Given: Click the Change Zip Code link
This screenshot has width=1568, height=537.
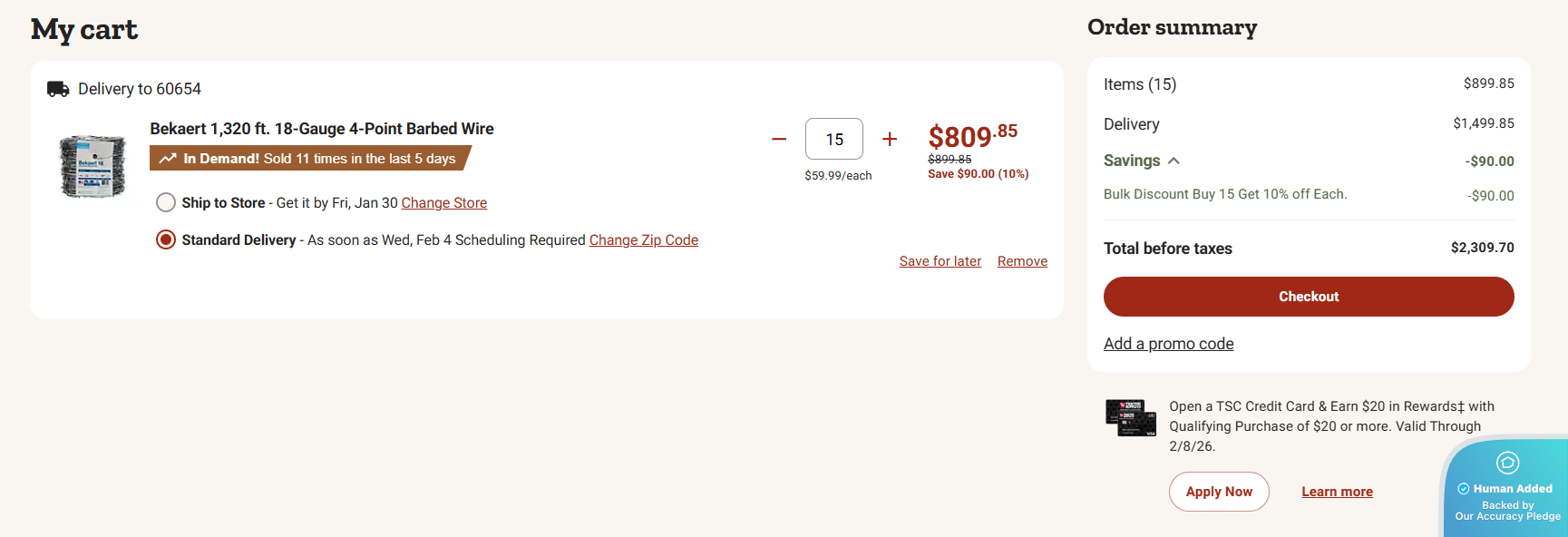Looking at the screenshot, I should (x=644, y=240).
